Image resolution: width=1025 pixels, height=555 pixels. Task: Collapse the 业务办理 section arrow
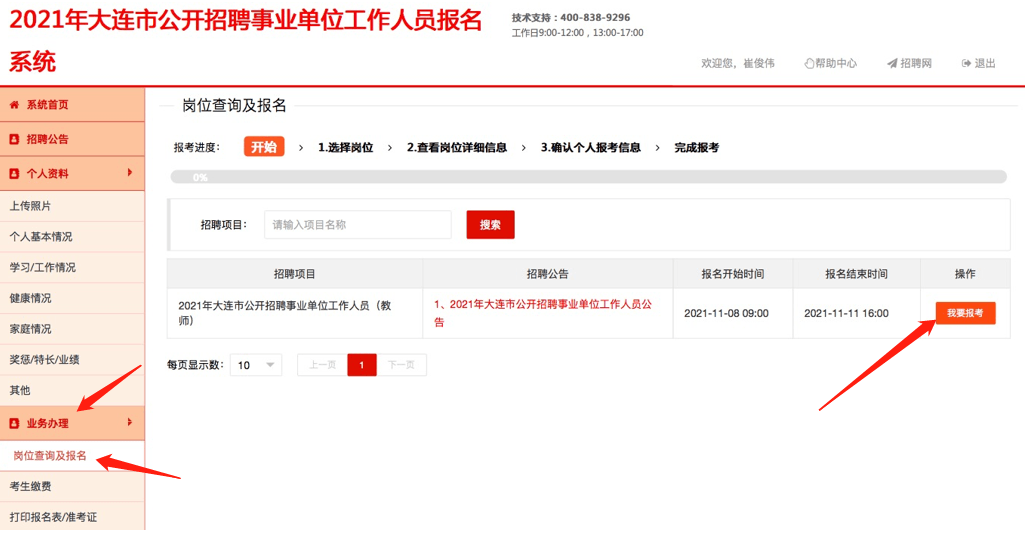click(130, 423)
